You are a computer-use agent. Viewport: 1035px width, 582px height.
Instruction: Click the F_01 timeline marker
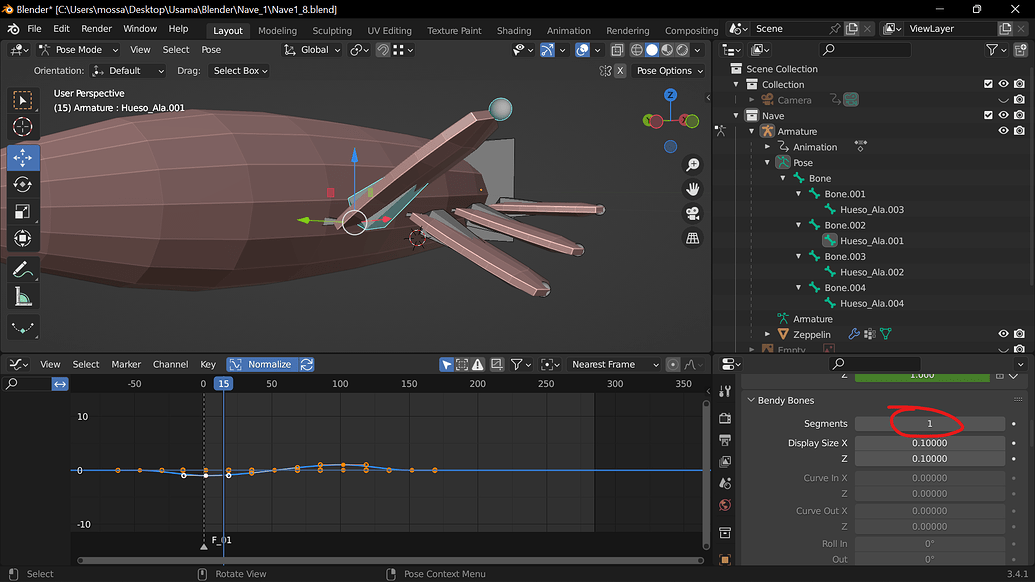pos(203,546)
